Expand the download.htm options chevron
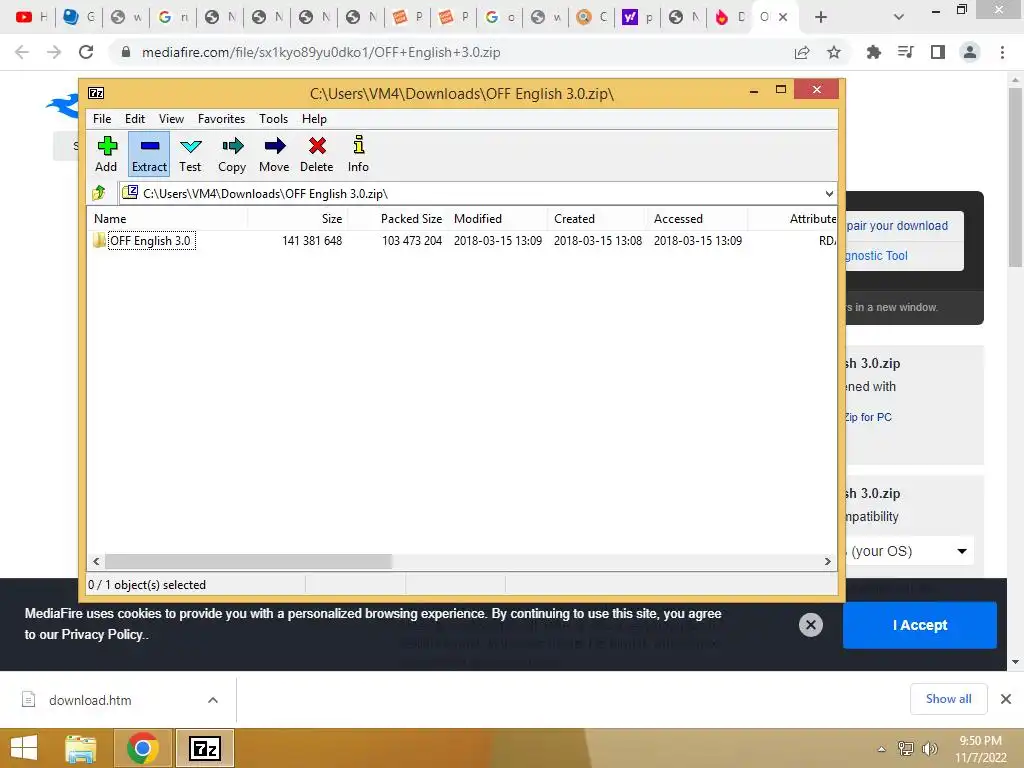 point(213,700)
